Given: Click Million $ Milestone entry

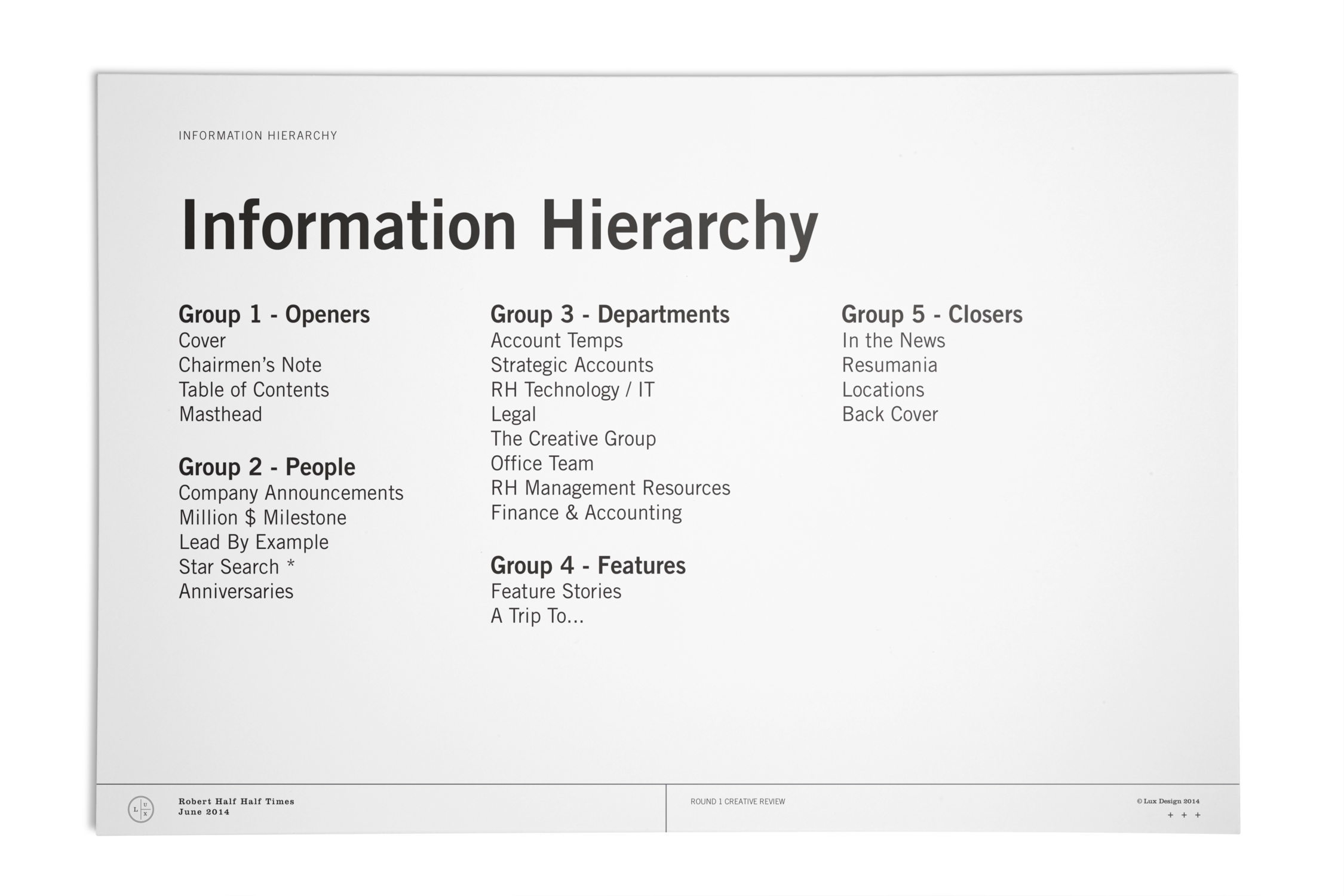Looking at the screenshot, I should tap(263, 517).
